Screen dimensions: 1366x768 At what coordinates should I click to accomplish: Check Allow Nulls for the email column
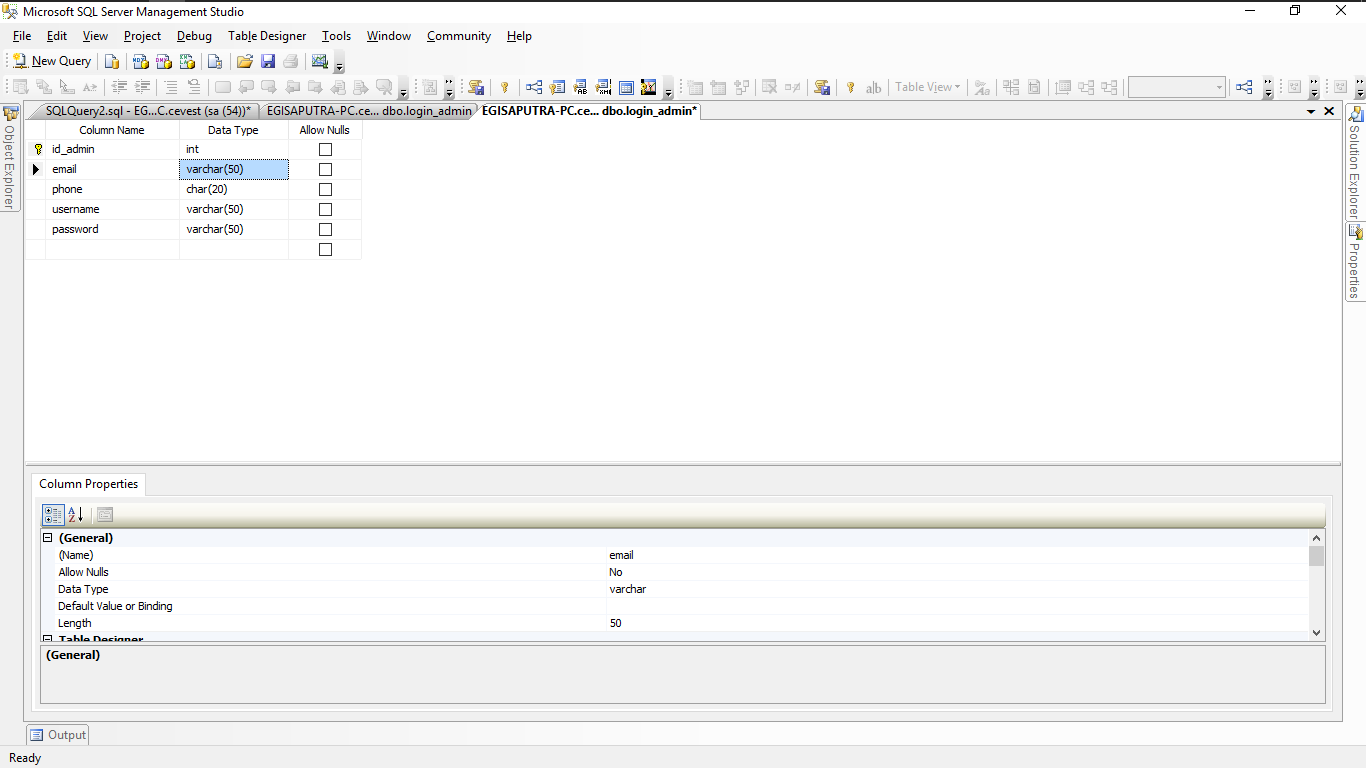tap(324, 169)
